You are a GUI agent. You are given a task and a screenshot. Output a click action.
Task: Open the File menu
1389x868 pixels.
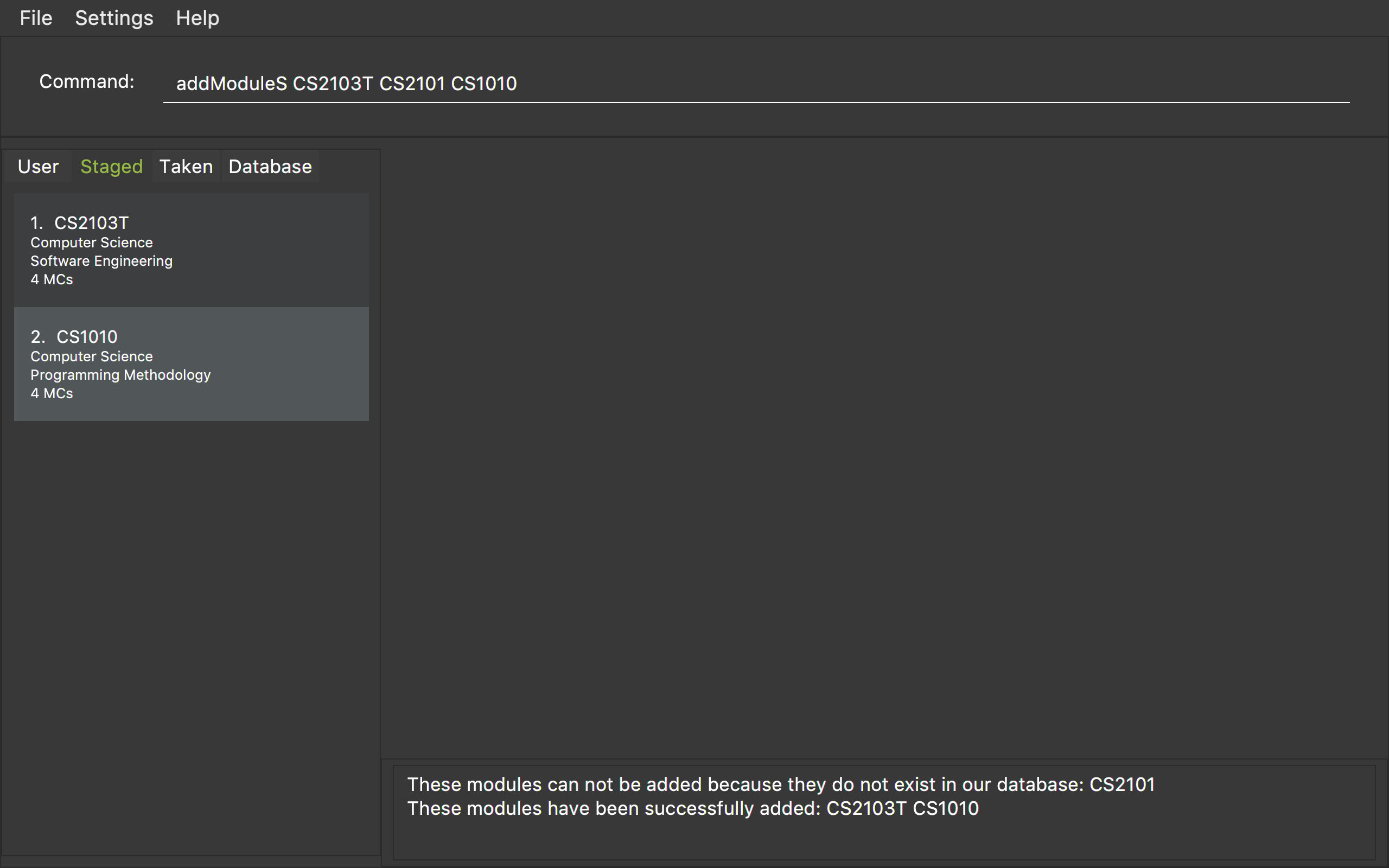[36, 18]
